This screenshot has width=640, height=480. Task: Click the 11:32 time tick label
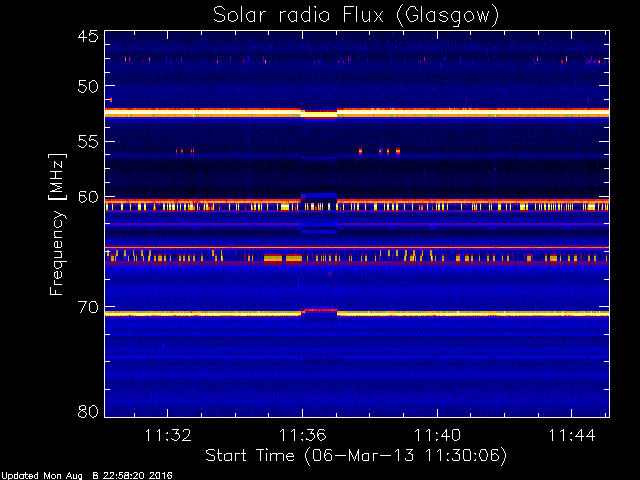point(168,436)
